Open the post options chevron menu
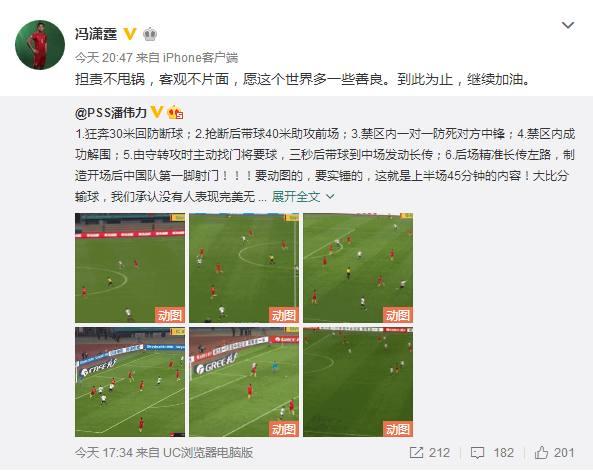593x473 pixels. pyautogui.click(x=568, y=25)
